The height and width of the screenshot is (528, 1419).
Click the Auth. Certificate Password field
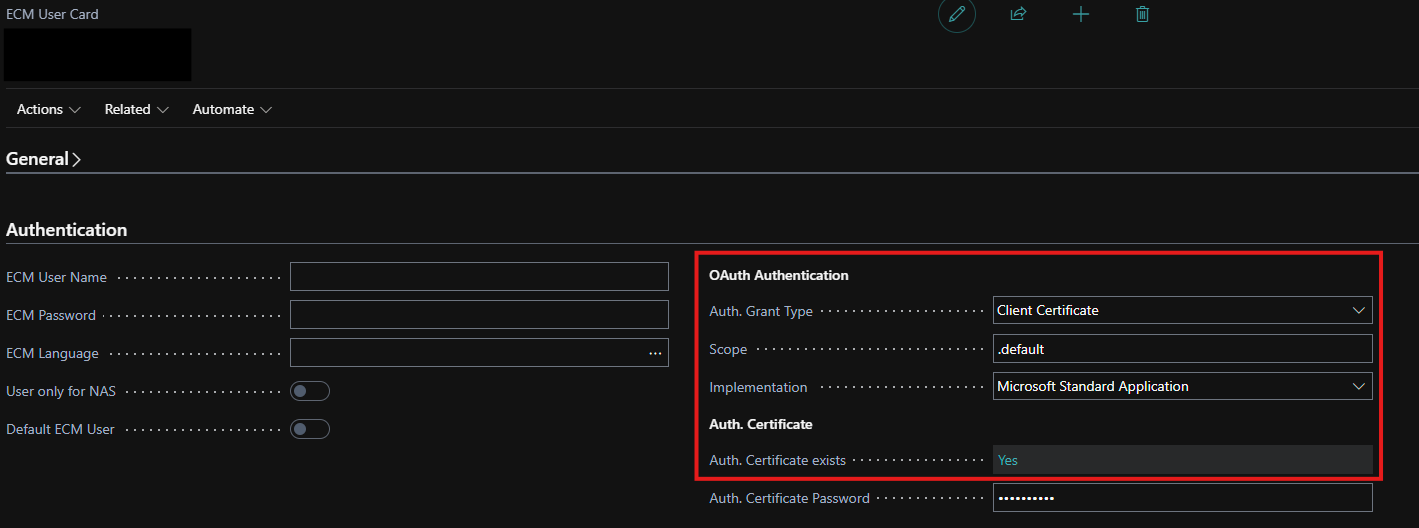1182,498
